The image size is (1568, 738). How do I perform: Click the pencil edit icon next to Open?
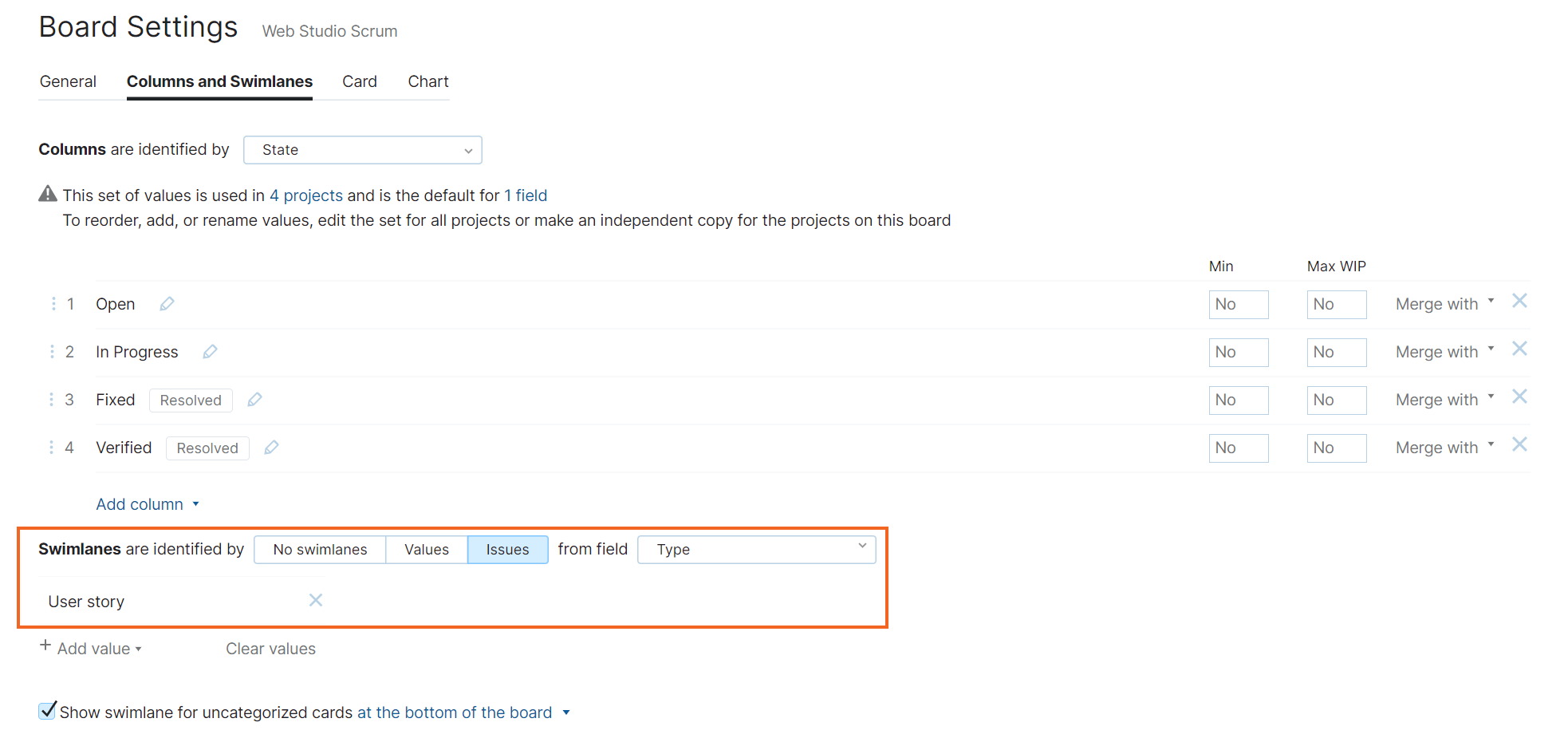[167, 304]
